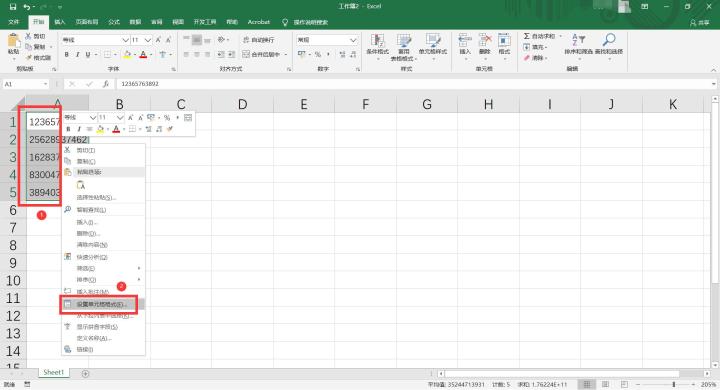
Task: Add a new sheet with plus button
Action: [85, 373]
